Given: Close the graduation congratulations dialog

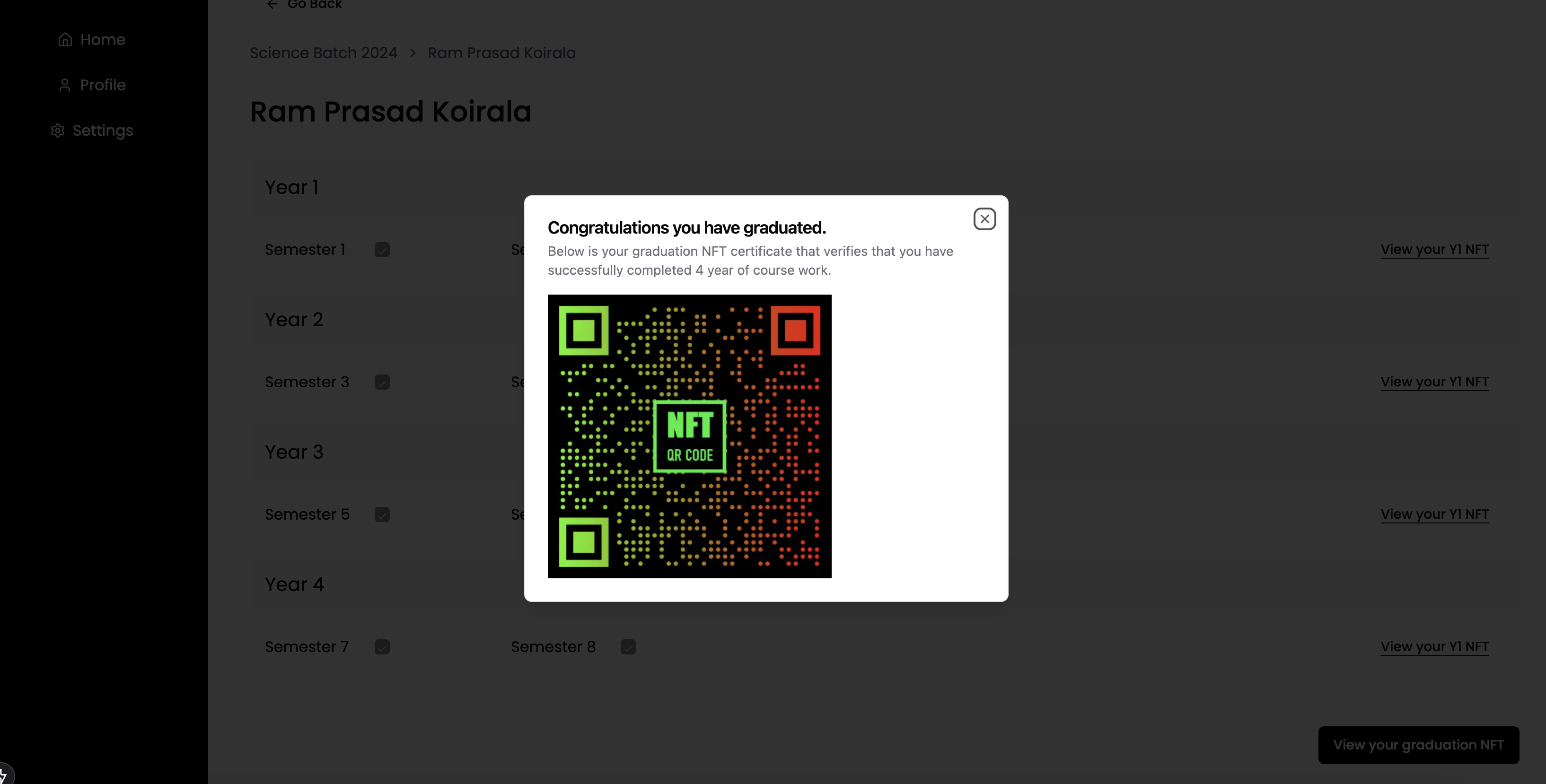Looking at the screenshot, I should pyautogui.click(x=984, y=219).
